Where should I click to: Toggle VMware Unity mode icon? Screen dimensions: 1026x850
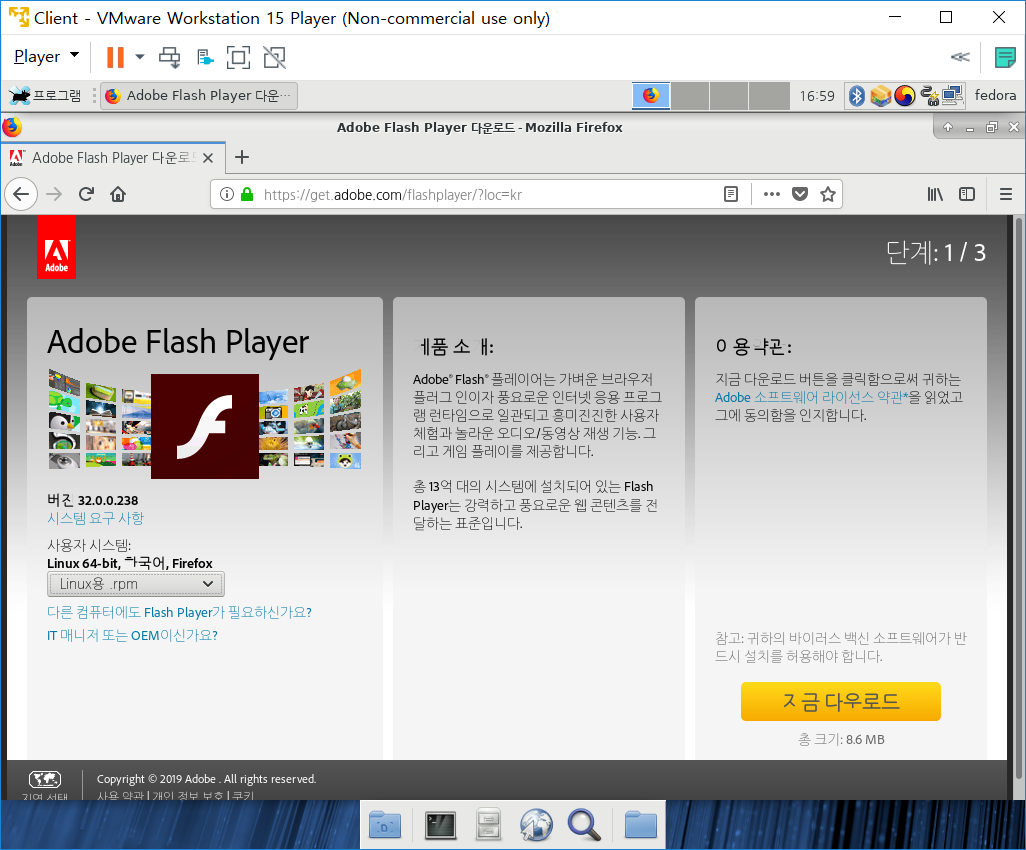274,58
